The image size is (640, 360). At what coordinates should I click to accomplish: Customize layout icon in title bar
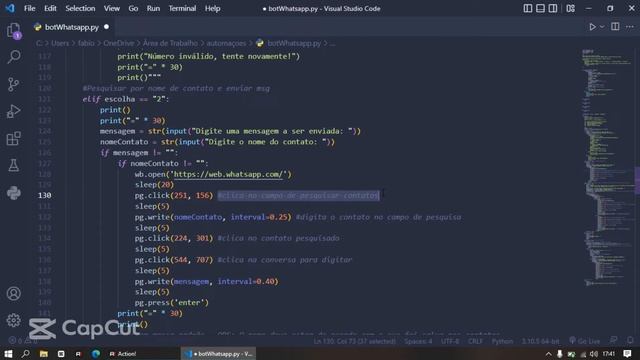pyautogui.click(x=571, y=8)
